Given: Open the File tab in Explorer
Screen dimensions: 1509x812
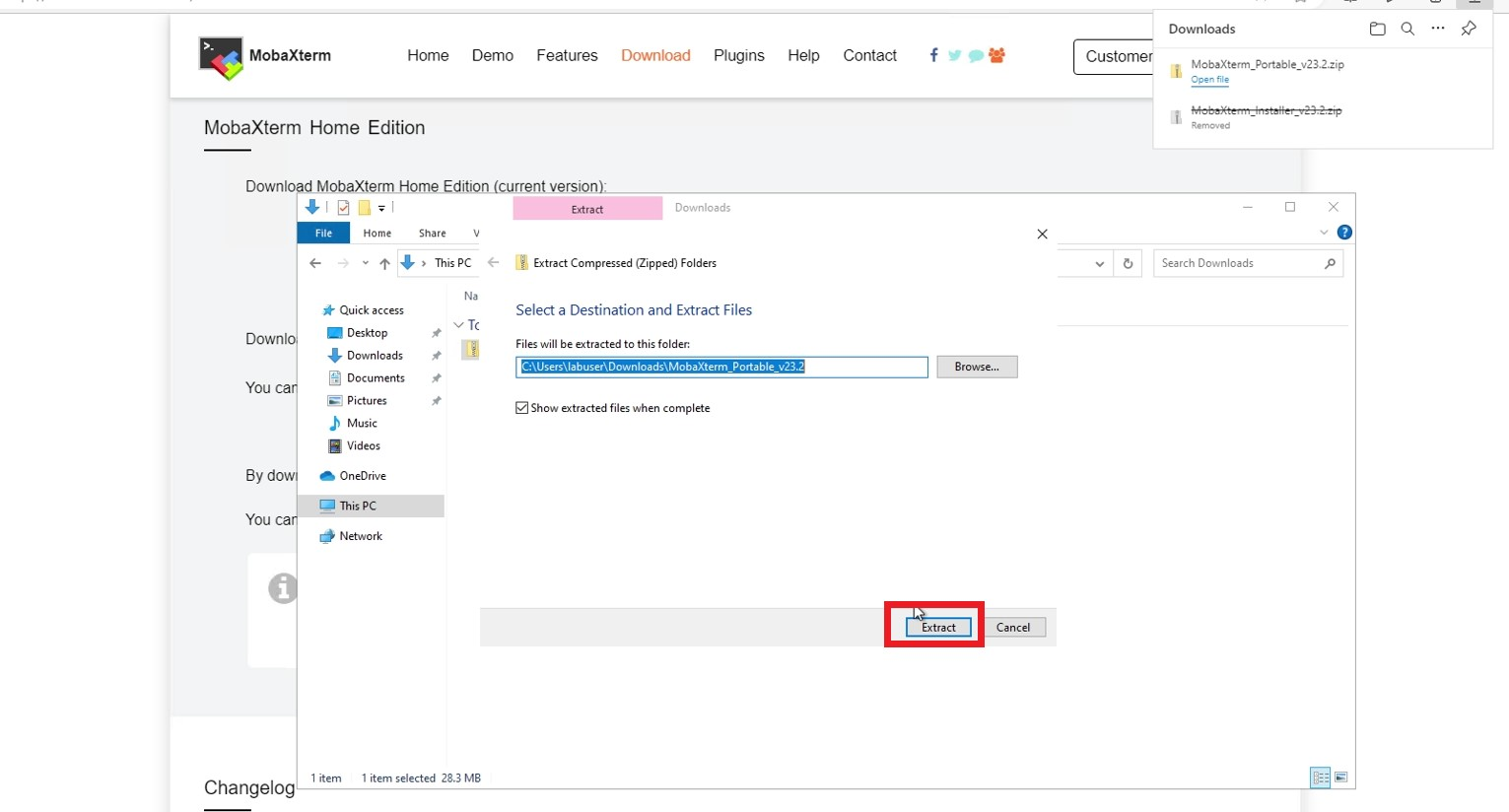Looking at the screenshot, I should pos(323,234).
